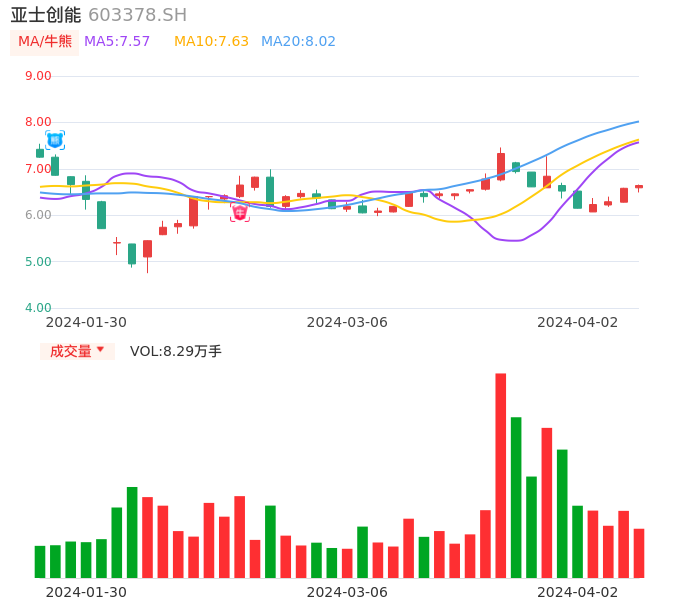Select the MA/牛熊 indicator tab
Viewport: 686px width, 606px height.
tap(45, 42)
